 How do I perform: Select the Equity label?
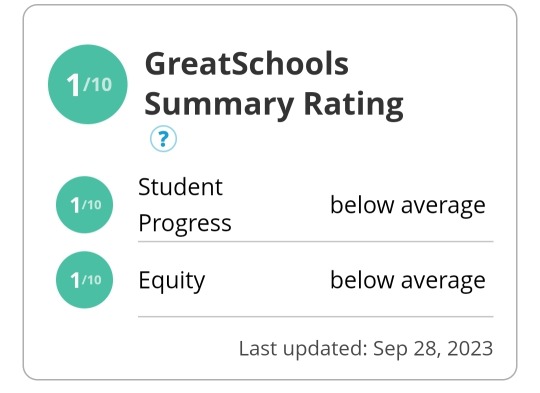172,281
